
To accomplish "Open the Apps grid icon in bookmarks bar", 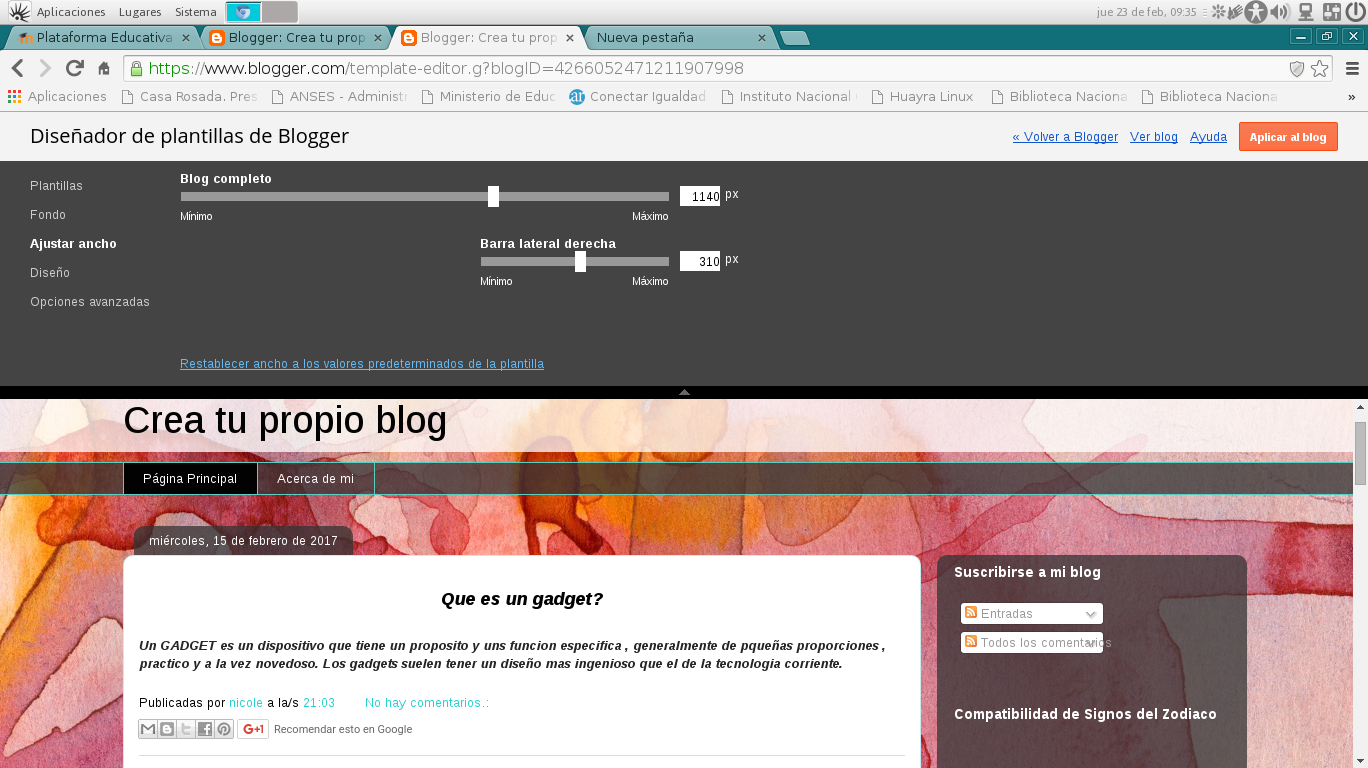I will 14,96.
